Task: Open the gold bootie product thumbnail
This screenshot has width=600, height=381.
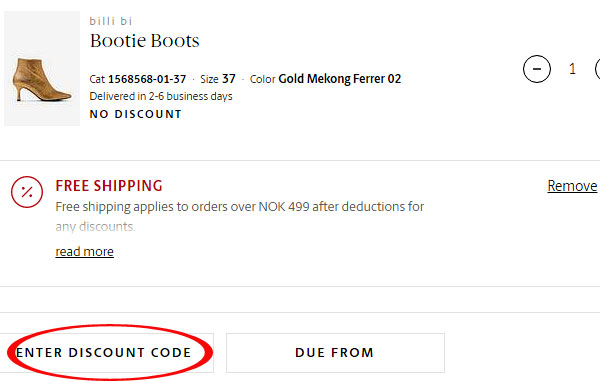Action: 42,68
